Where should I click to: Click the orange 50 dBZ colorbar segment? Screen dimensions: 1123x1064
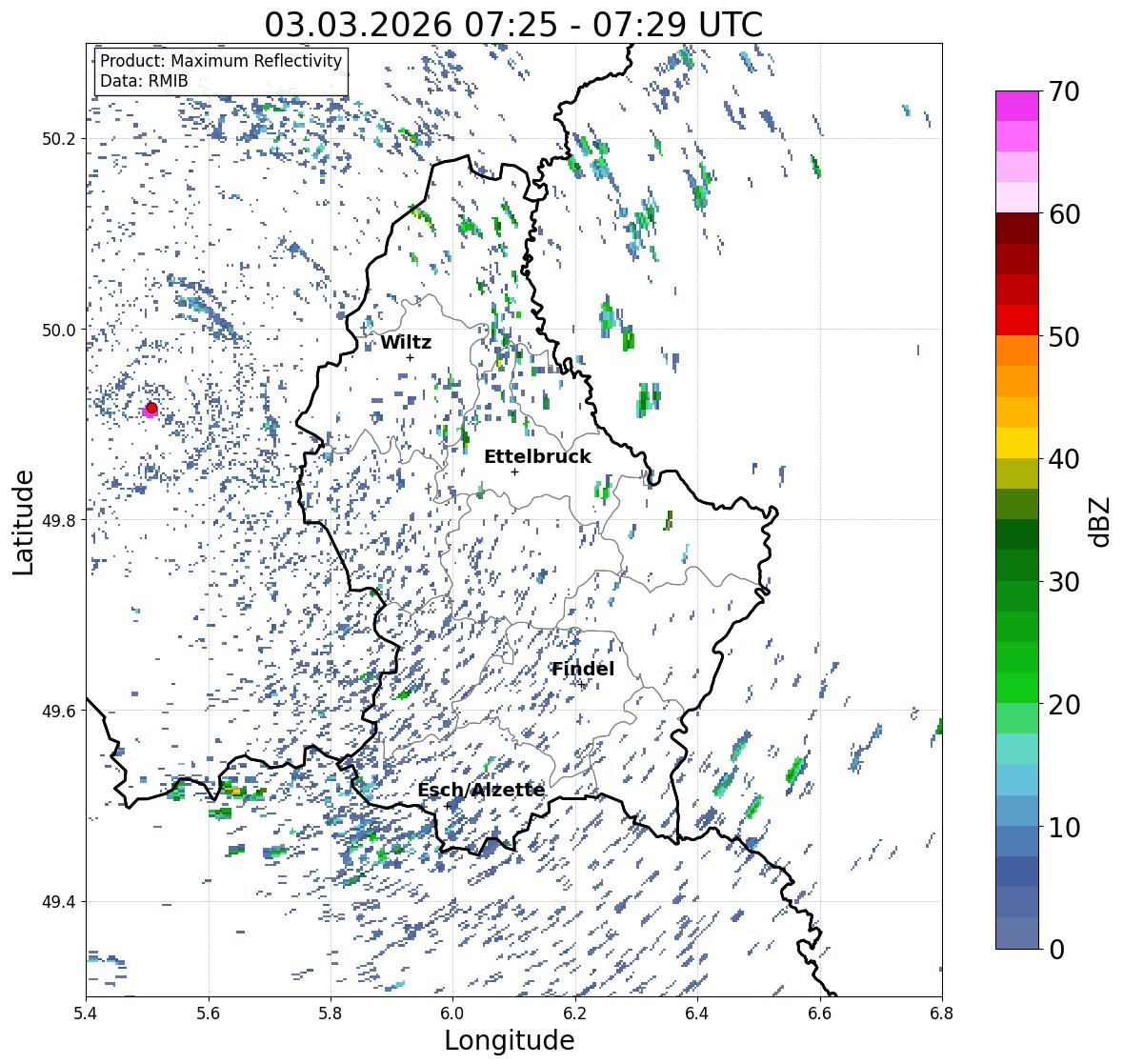click(x=1017, y=351)
